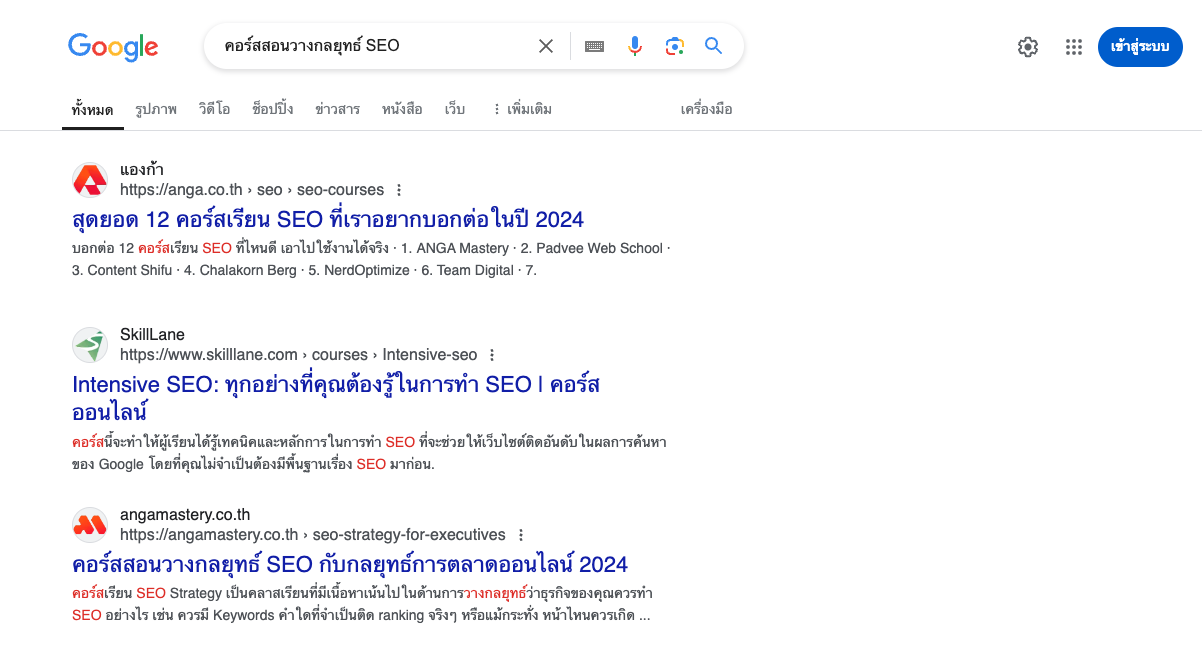Open the เครื่องมือ search tools
Screen dimensions: 1202x646
[705, 108]
